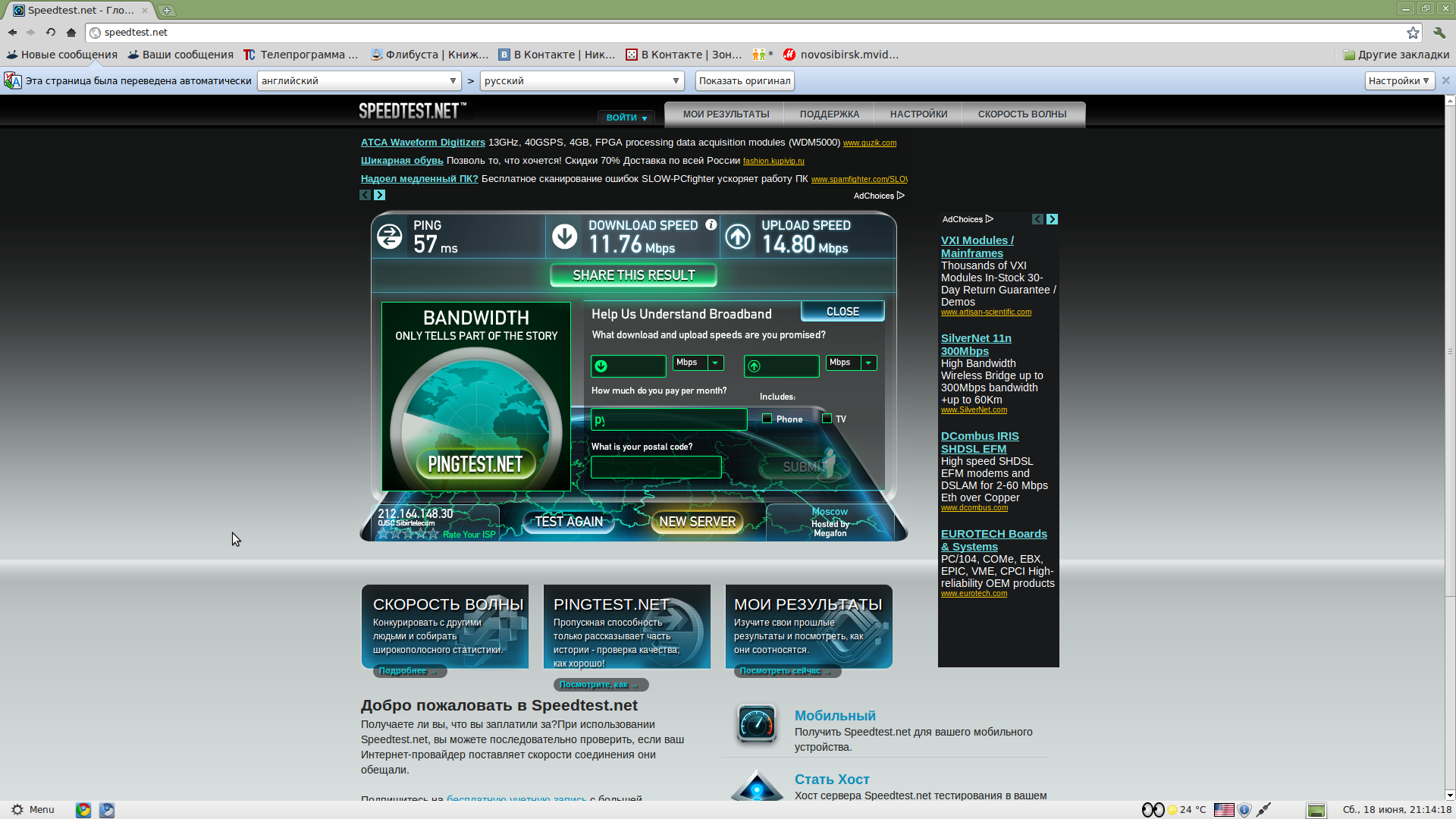Click the browser forward arrow
The image size is (1456, 819).
30,33
